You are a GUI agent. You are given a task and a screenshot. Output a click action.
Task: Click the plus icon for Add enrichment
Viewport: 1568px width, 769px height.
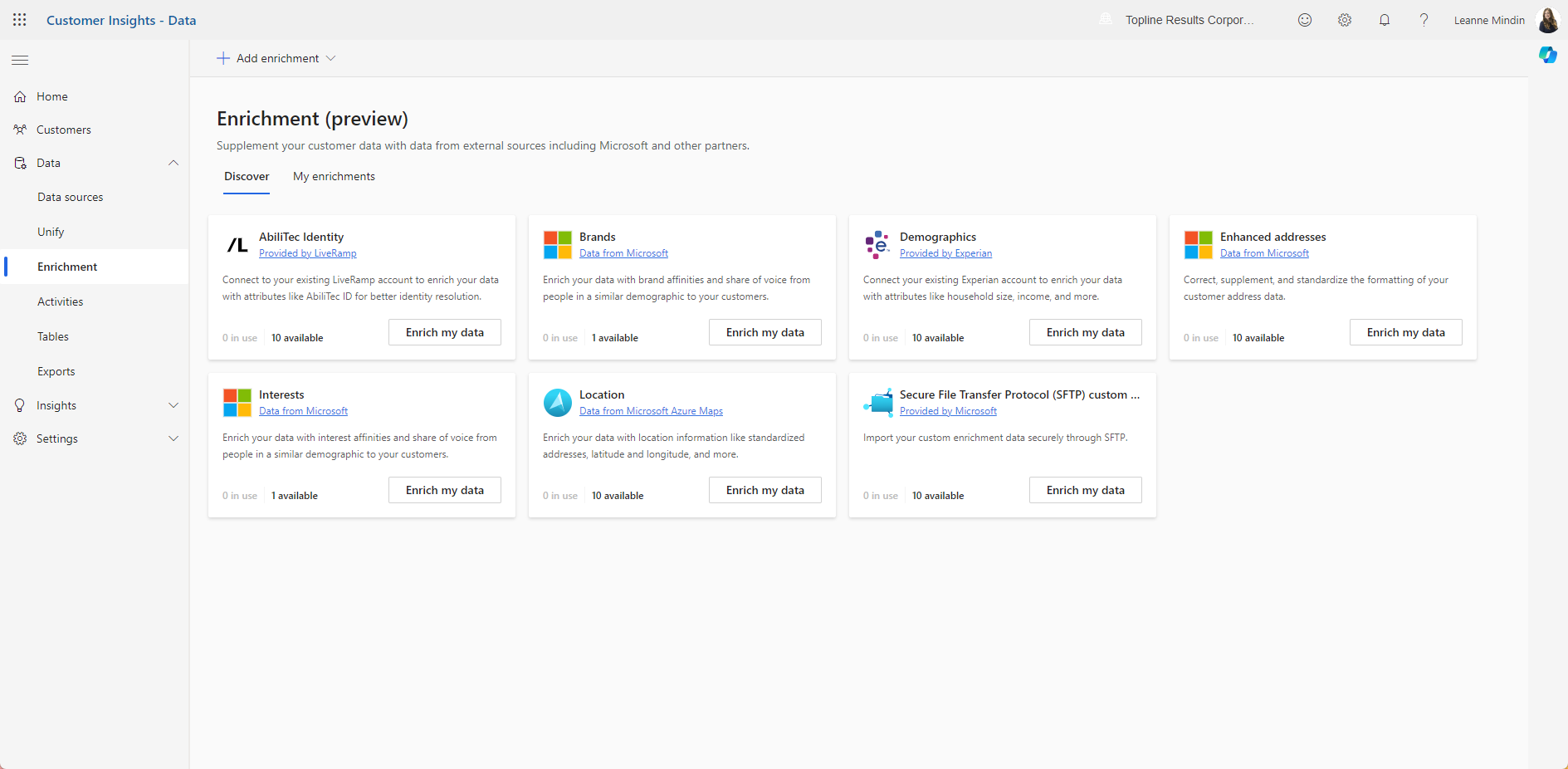(222, 58)
